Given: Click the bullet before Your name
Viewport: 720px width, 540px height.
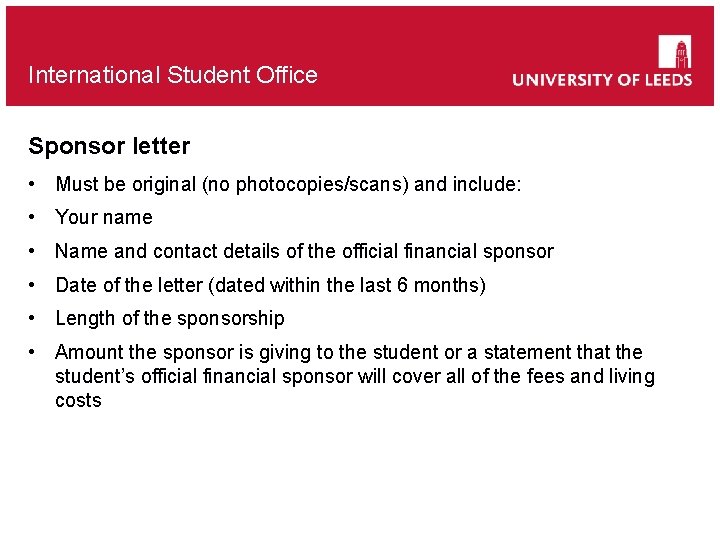Looking at the screenshot, I should [x=31, y=217].
